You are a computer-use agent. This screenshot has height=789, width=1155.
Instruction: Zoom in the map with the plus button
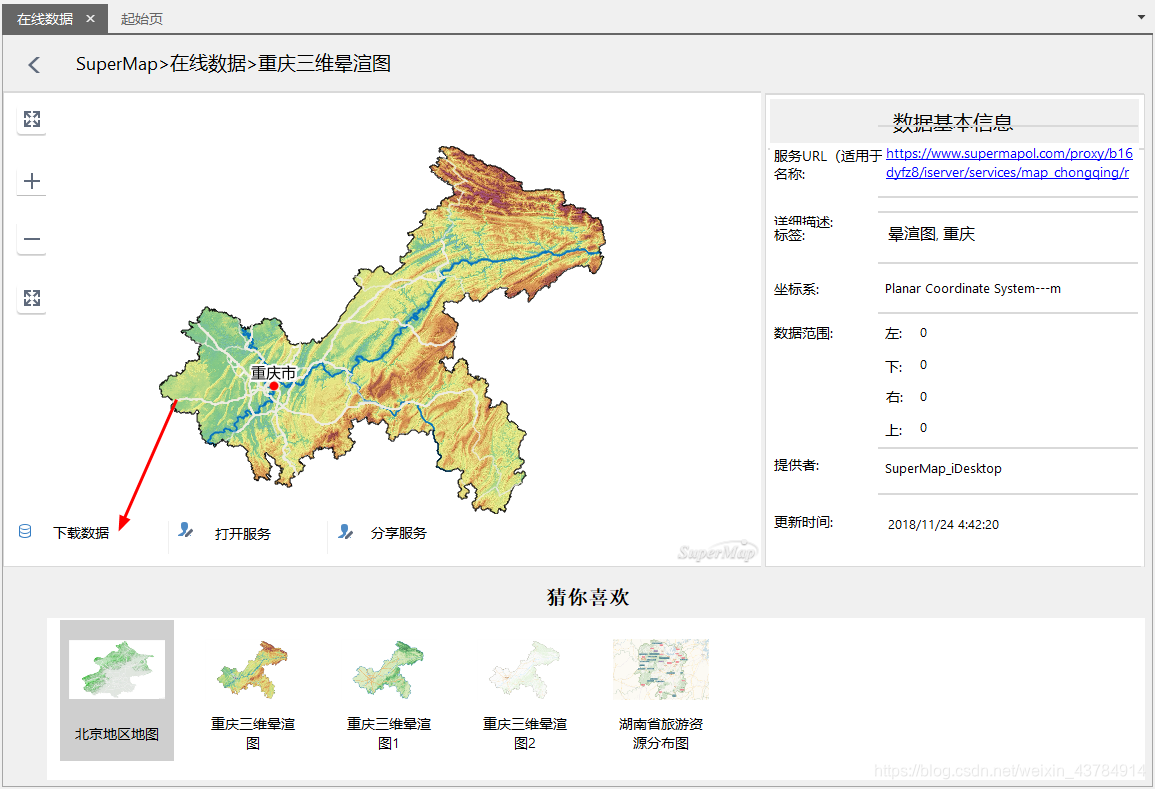point(32,180)
